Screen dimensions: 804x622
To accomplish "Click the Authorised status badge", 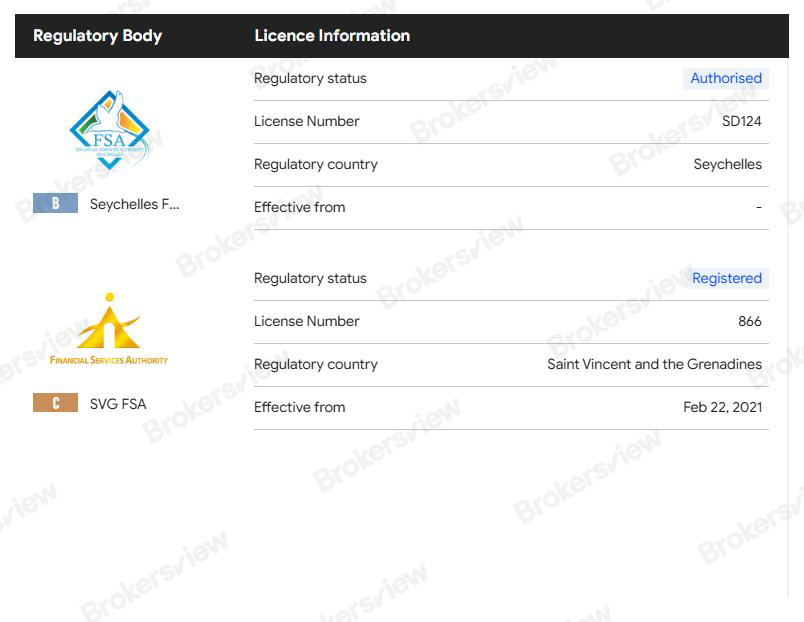I will click(725, 78).
